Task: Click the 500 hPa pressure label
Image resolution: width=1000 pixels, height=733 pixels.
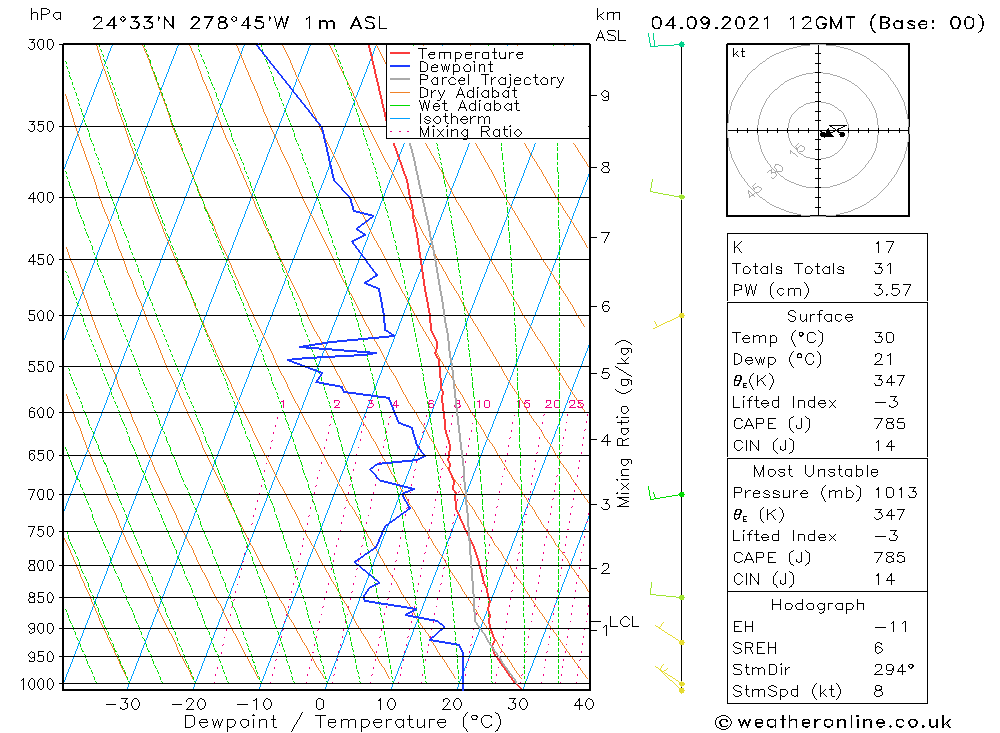Action: pos(41,316)
